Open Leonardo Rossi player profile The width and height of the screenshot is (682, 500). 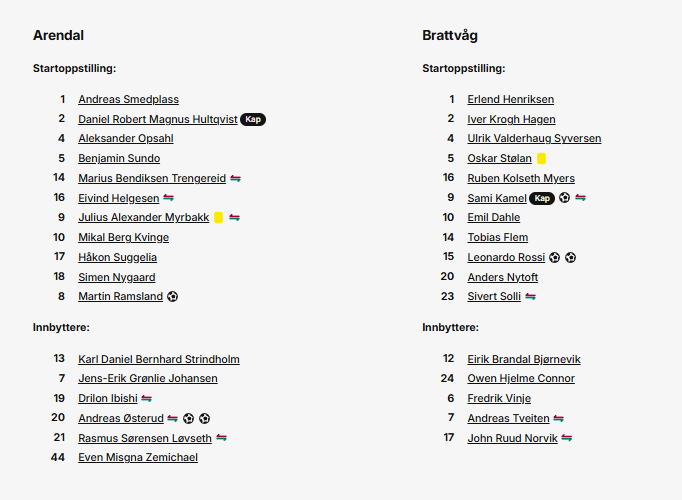click(506, 257)
